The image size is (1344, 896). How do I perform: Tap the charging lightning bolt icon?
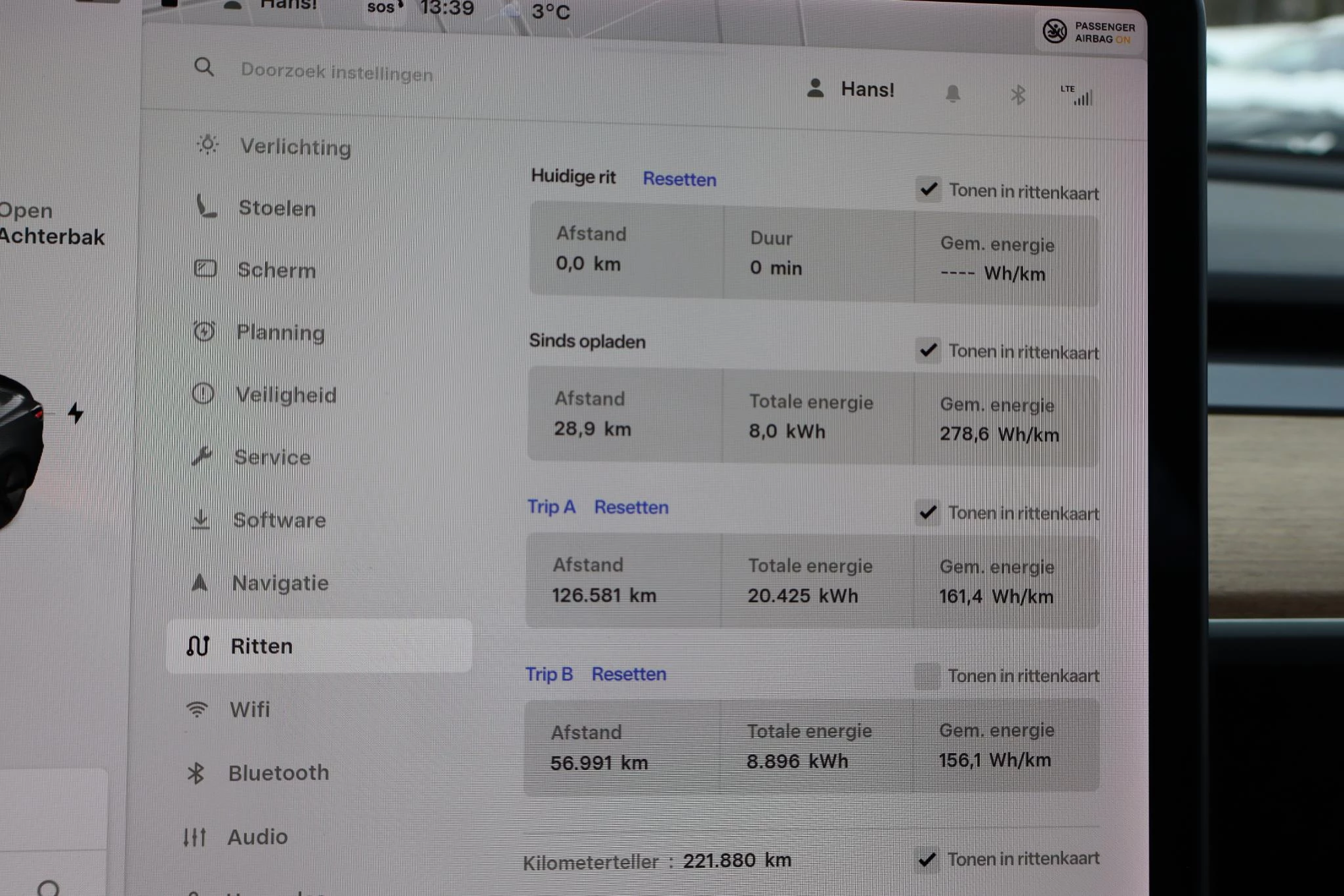pos(76,413)
